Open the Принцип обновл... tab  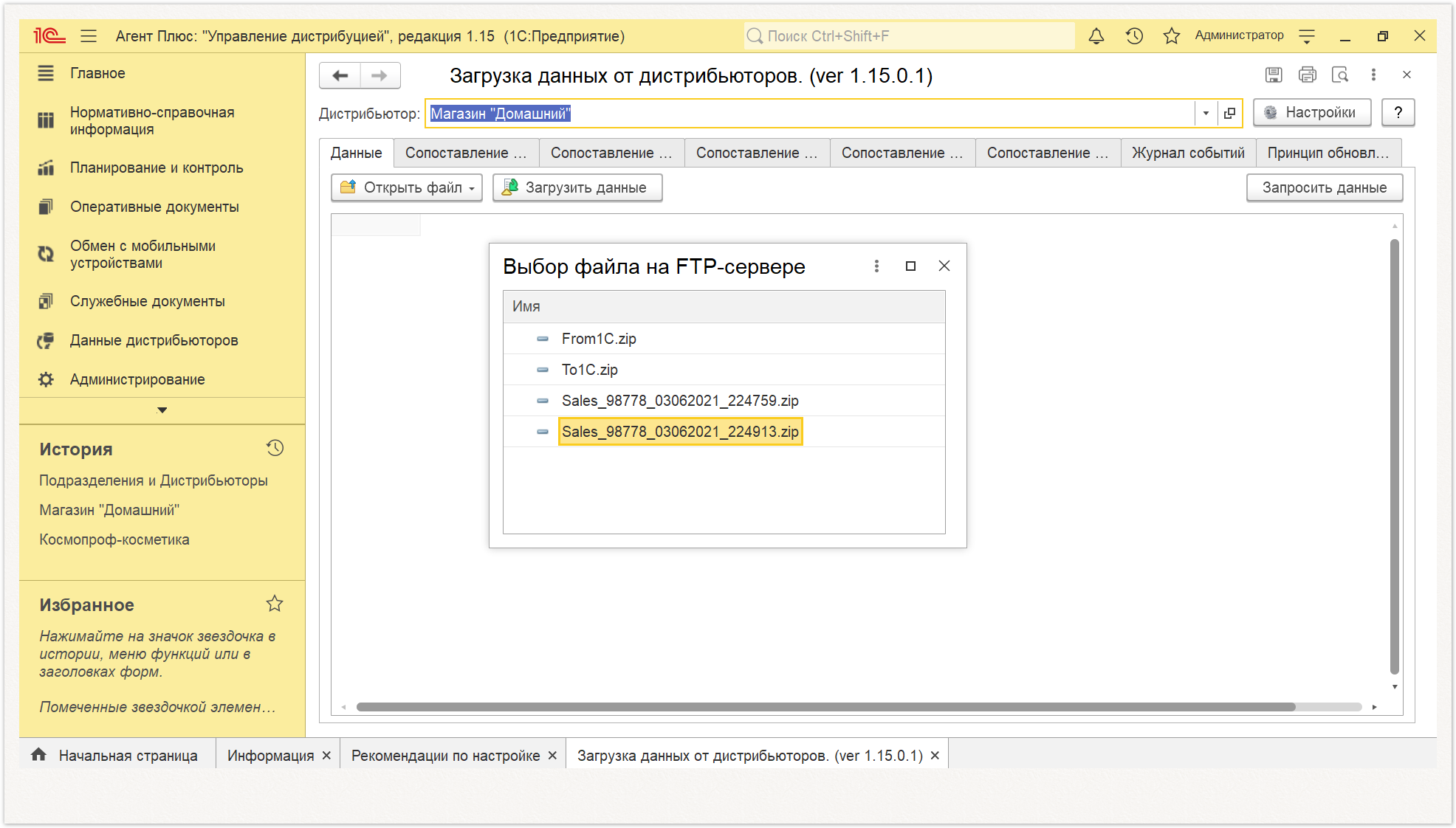tap(1328, 153)
